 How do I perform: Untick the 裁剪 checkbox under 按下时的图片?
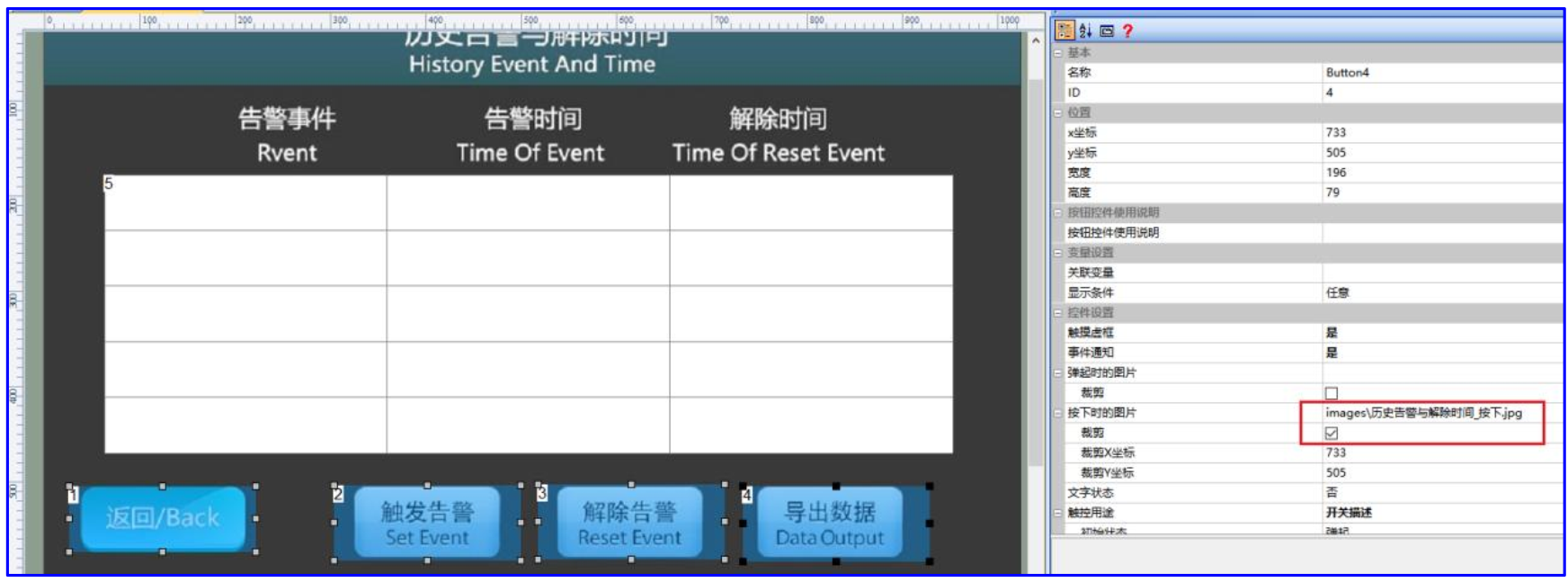click(x=1332, y=433)
